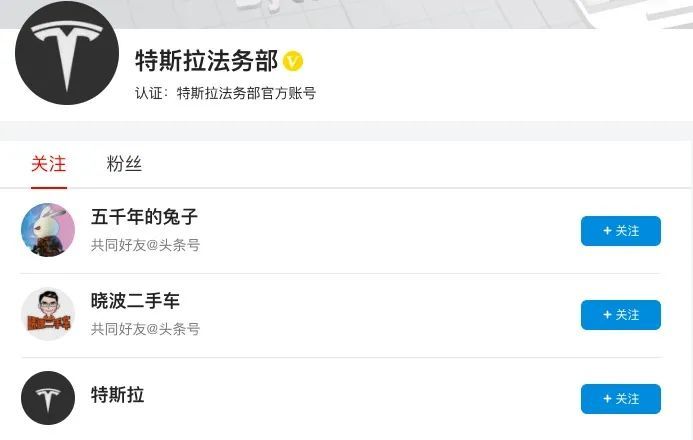Click the Tesla Legal Department profile avatar
Viewport: 693px width, 440px height.
pos(67,53)
